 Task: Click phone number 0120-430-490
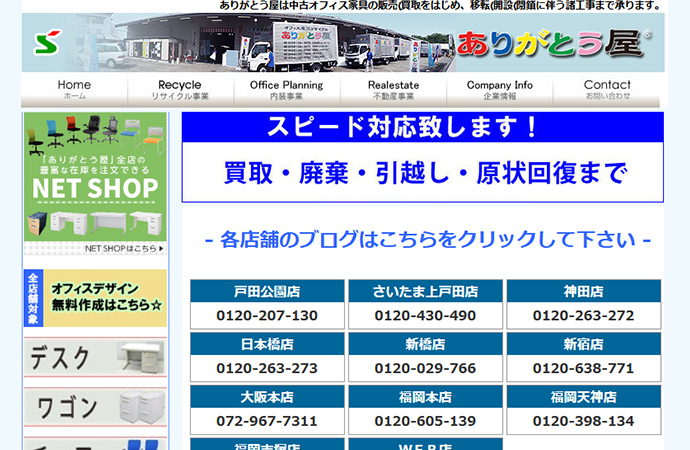tap(426, 315)
